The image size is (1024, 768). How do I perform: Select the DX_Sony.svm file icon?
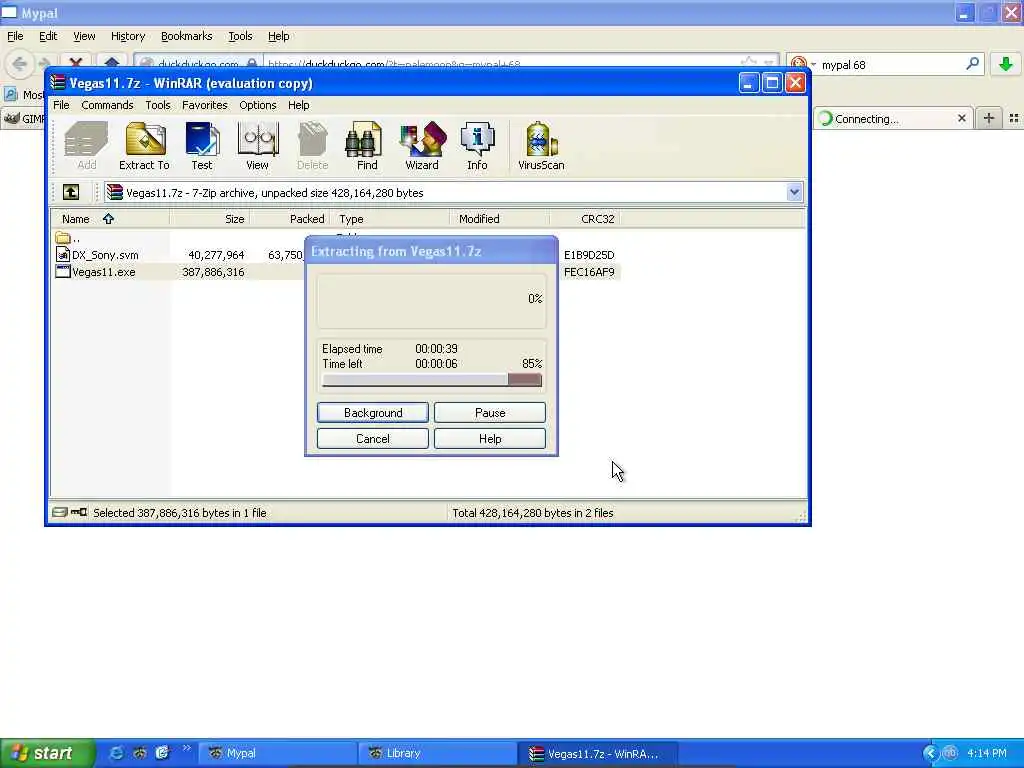(x=63, y=255)
